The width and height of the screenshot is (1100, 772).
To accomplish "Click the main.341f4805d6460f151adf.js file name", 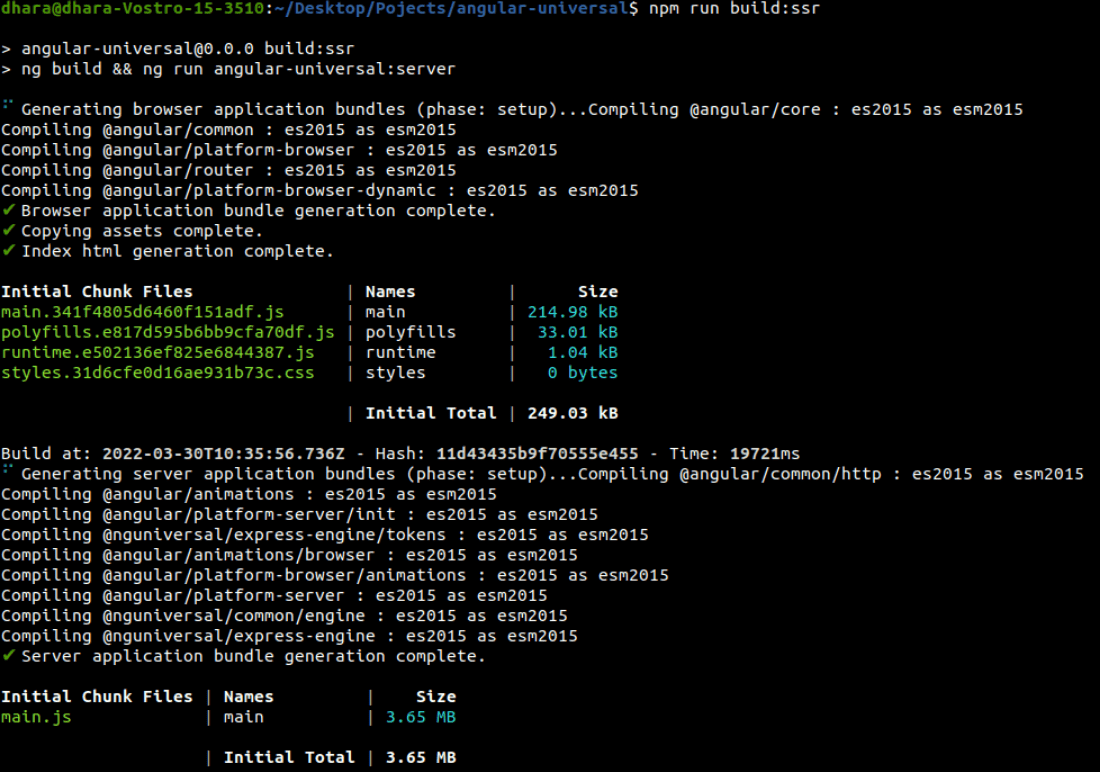I will pos(142,312).
